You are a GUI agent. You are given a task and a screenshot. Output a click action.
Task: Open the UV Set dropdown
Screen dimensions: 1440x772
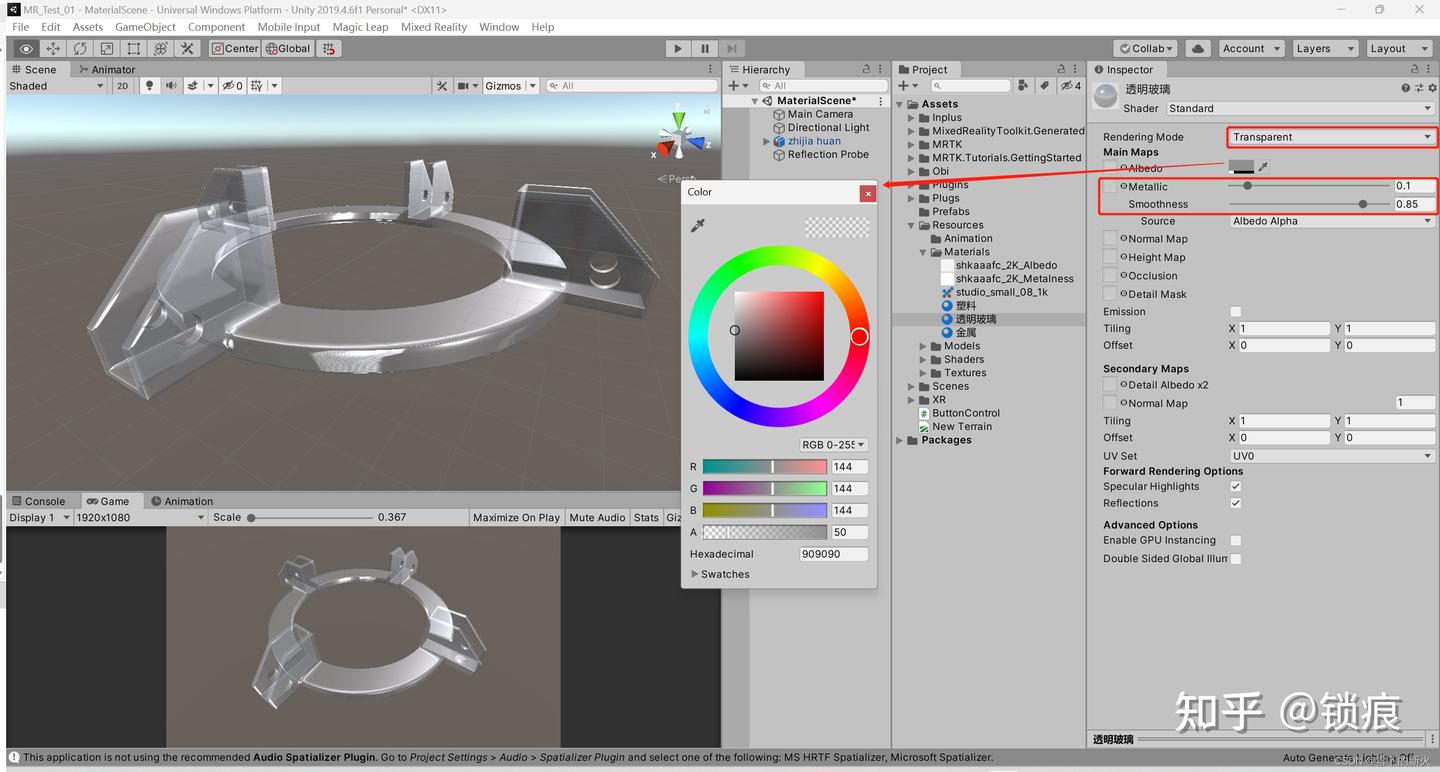(x=1331, y=456)
